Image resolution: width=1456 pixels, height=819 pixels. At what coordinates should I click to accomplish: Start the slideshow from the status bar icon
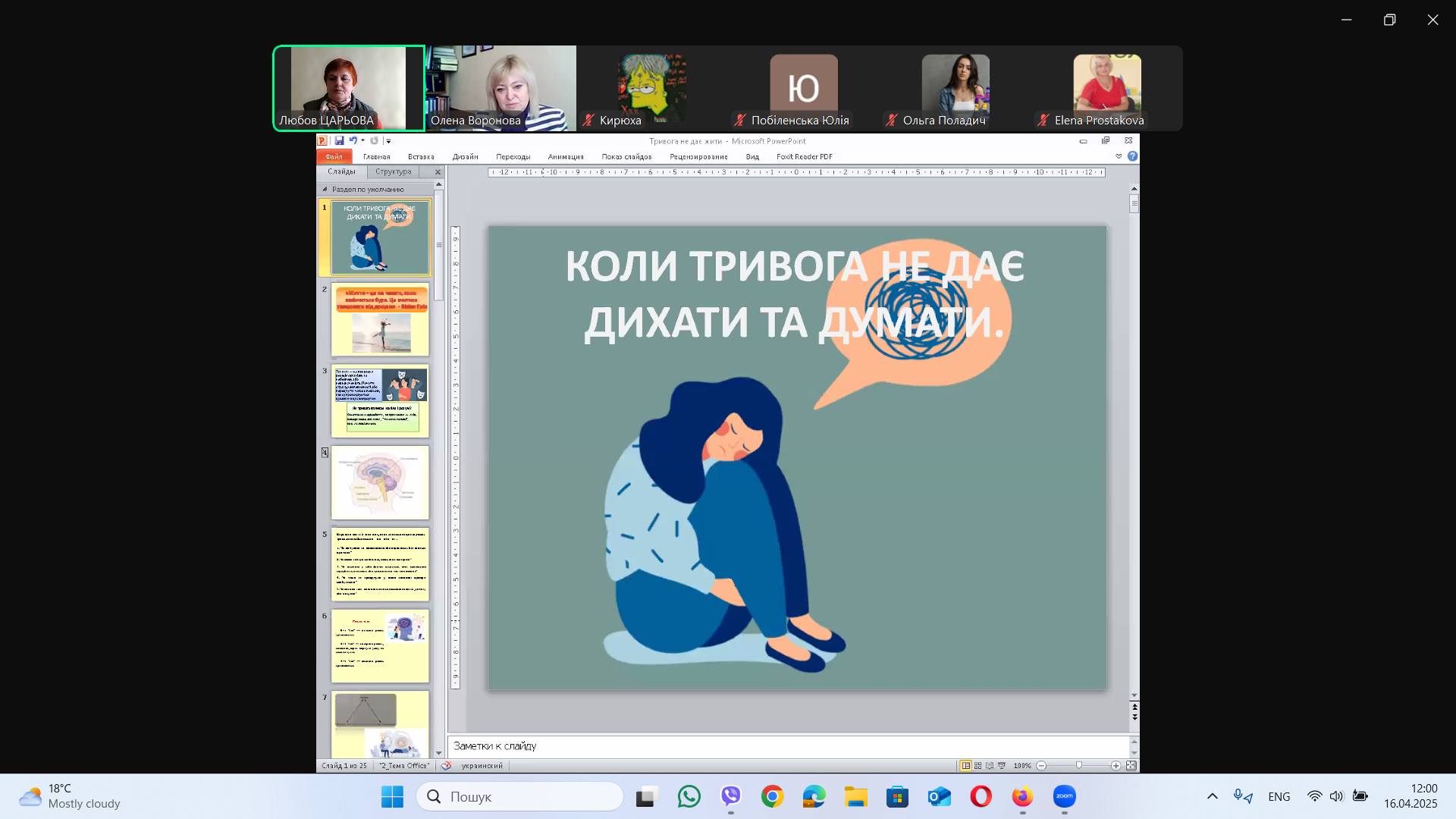1002,766
